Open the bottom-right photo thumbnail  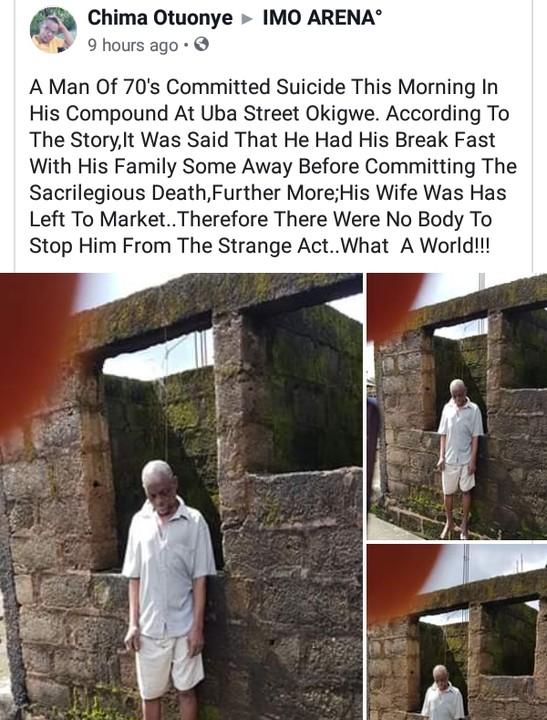click(457, 632)
